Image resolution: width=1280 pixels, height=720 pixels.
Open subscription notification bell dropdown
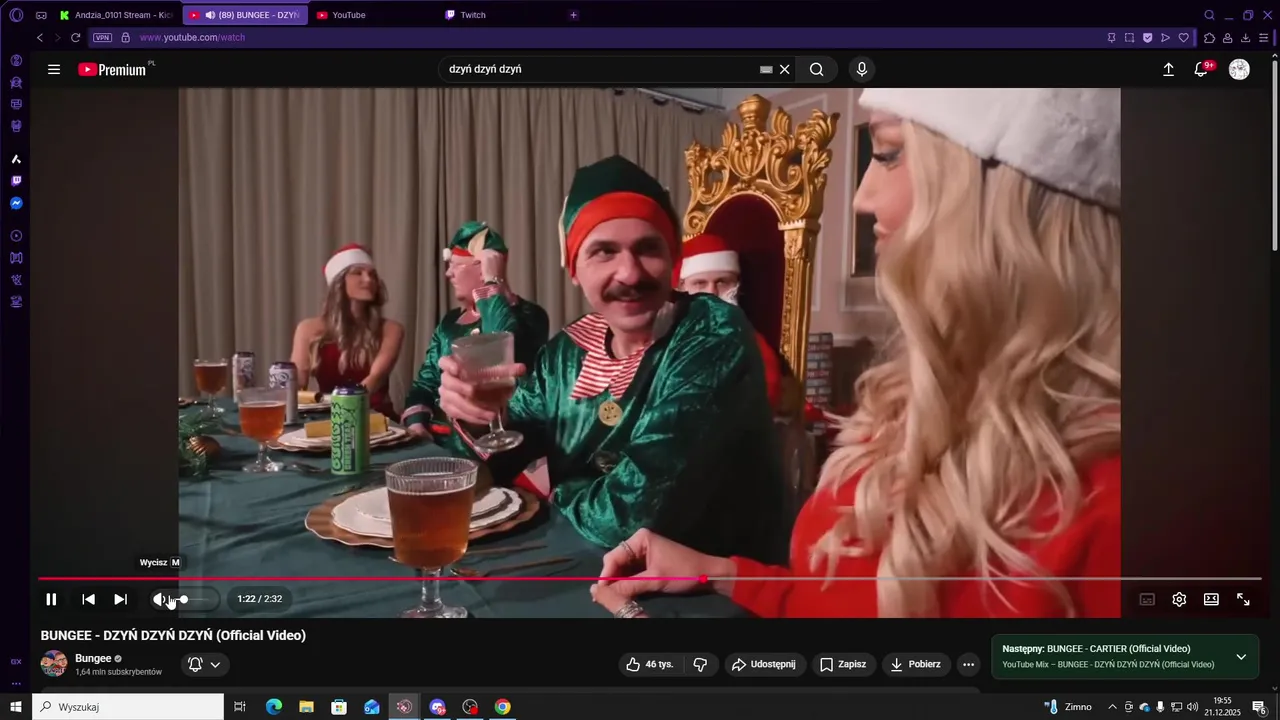(x=204, y=664)
